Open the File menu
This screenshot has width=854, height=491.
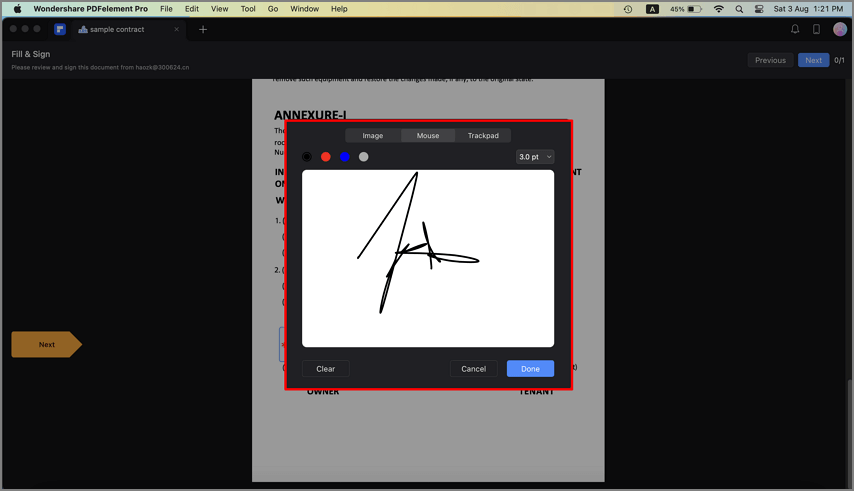click(166, 9)
